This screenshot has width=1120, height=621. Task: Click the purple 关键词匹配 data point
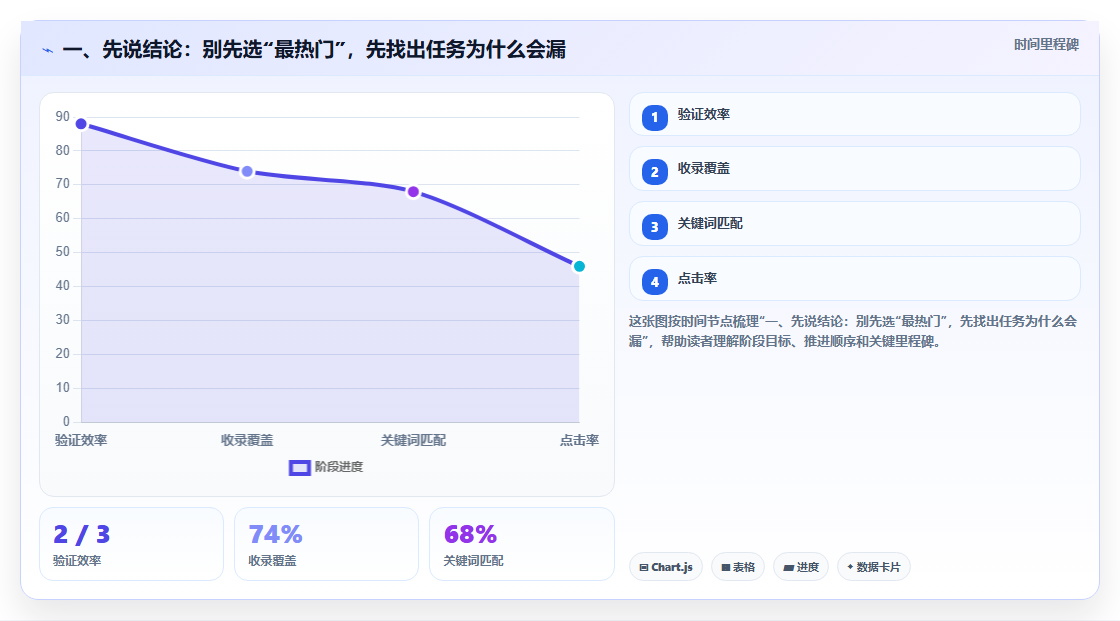click(x=413, y=192)
